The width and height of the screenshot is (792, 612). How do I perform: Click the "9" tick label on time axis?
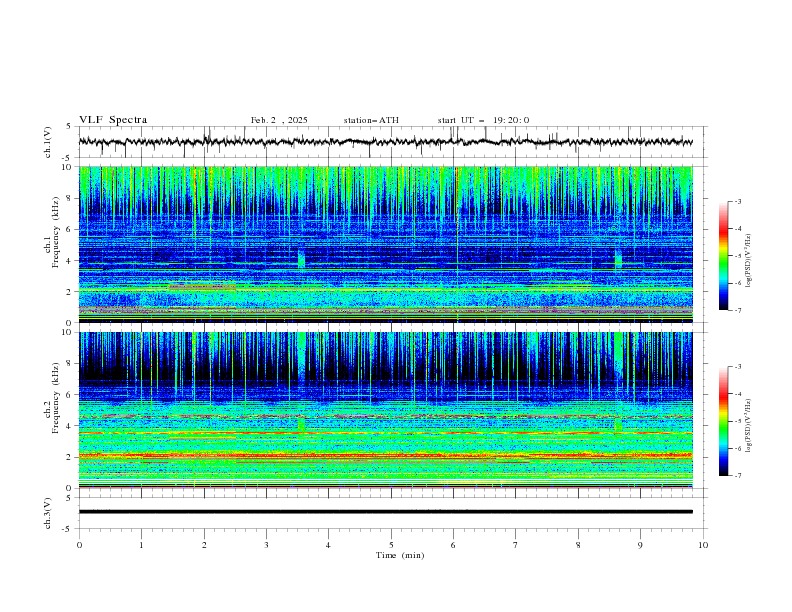pyautogui.click(x=640, y=545)
